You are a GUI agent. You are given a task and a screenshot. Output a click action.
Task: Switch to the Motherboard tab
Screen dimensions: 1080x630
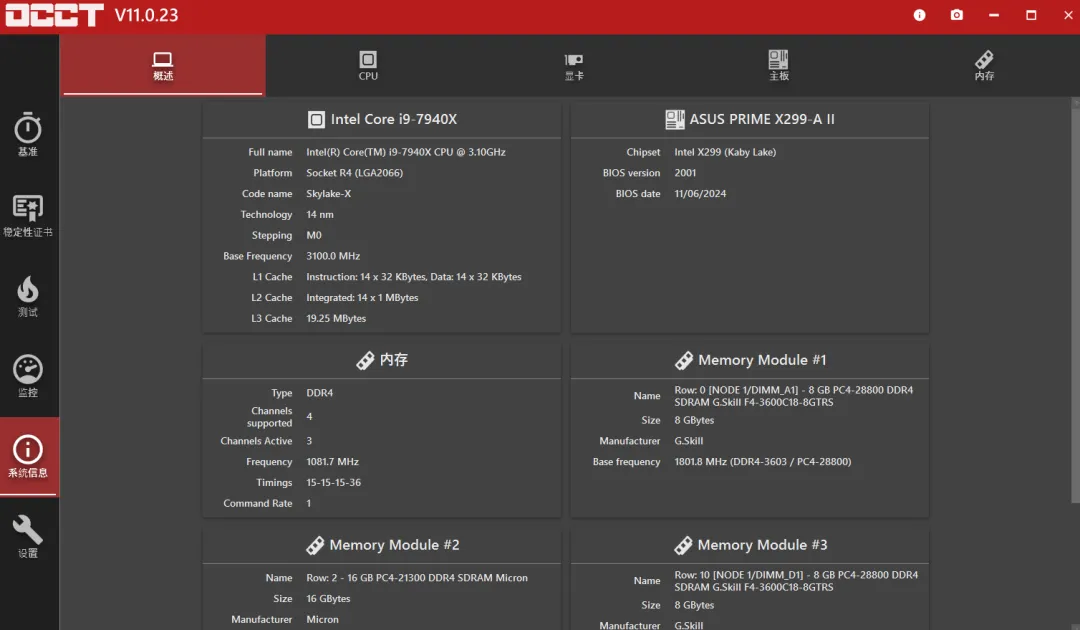tap(778, 65)
